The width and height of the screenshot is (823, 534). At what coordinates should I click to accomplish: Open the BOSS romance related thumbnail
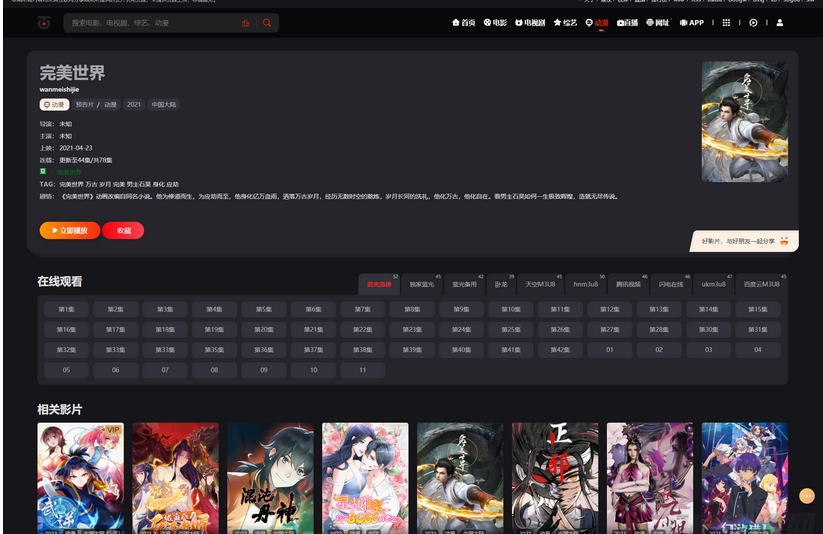click(x=365, y=478)
